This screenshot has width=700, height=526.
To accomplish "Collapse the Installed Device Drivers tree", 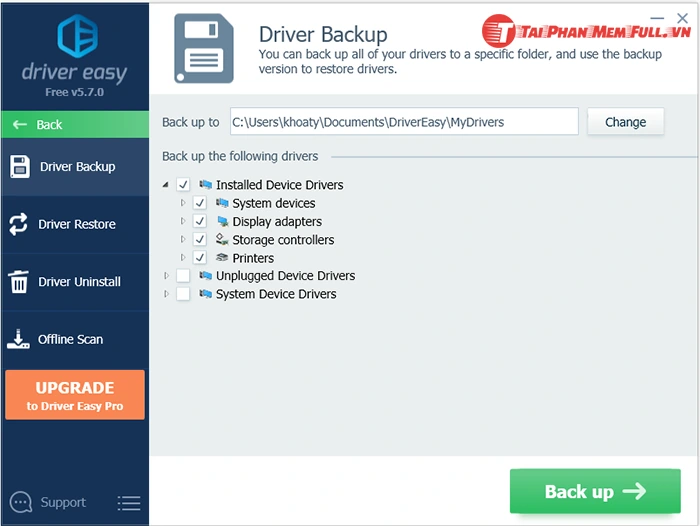I will tap(166, 184).
